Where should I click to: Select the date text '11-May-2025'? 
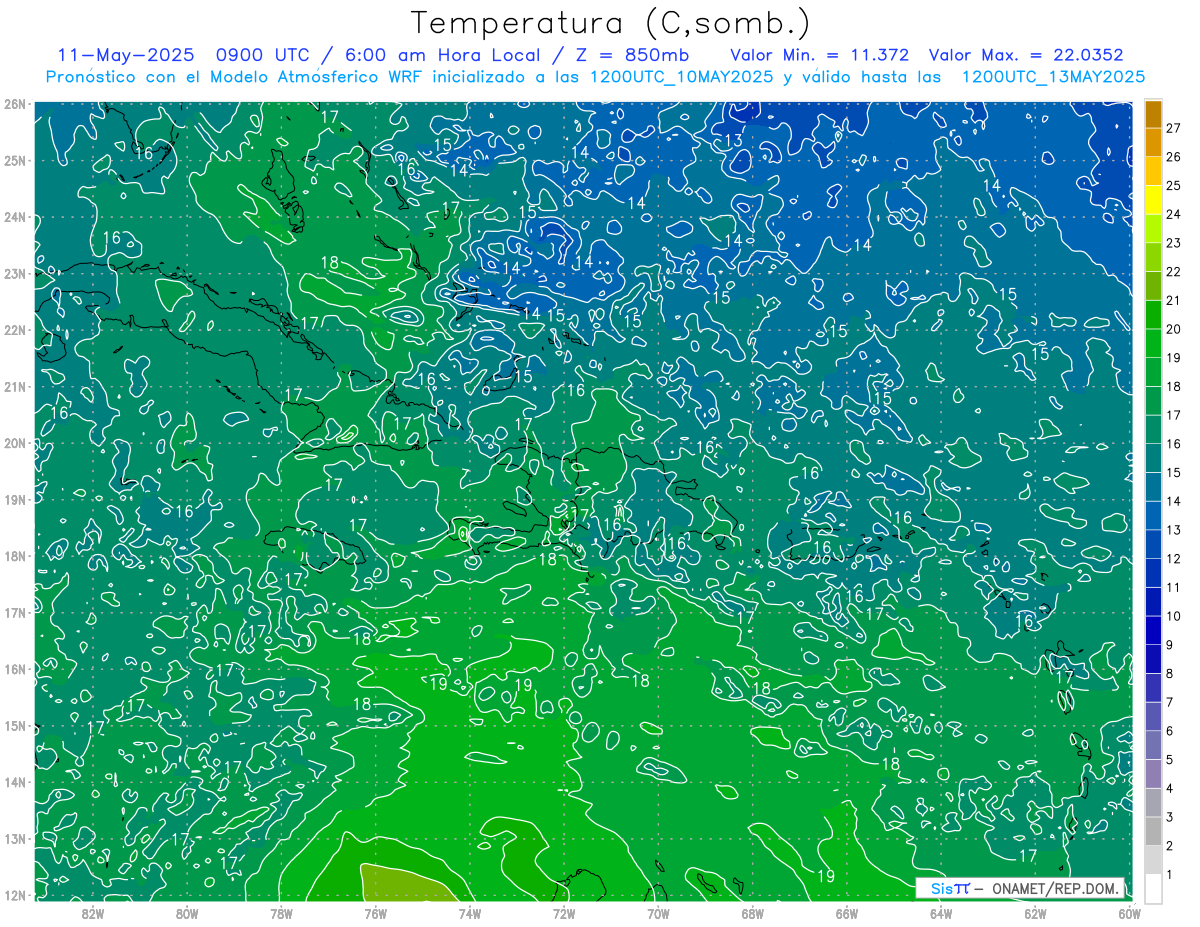click(x=125, y=56)
